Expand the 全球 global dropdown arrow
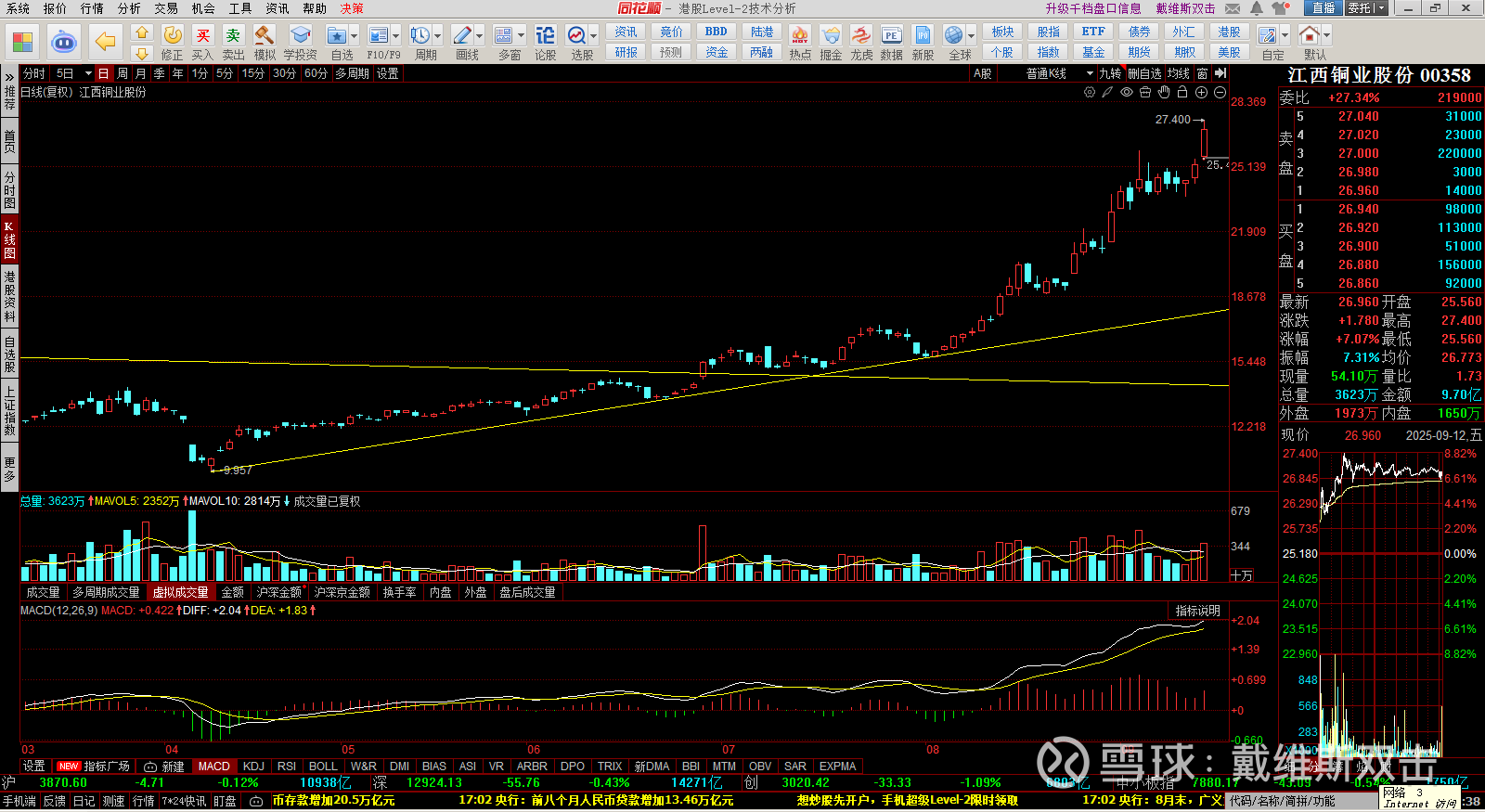The image size is (1485, 812). tap(971, 36)
